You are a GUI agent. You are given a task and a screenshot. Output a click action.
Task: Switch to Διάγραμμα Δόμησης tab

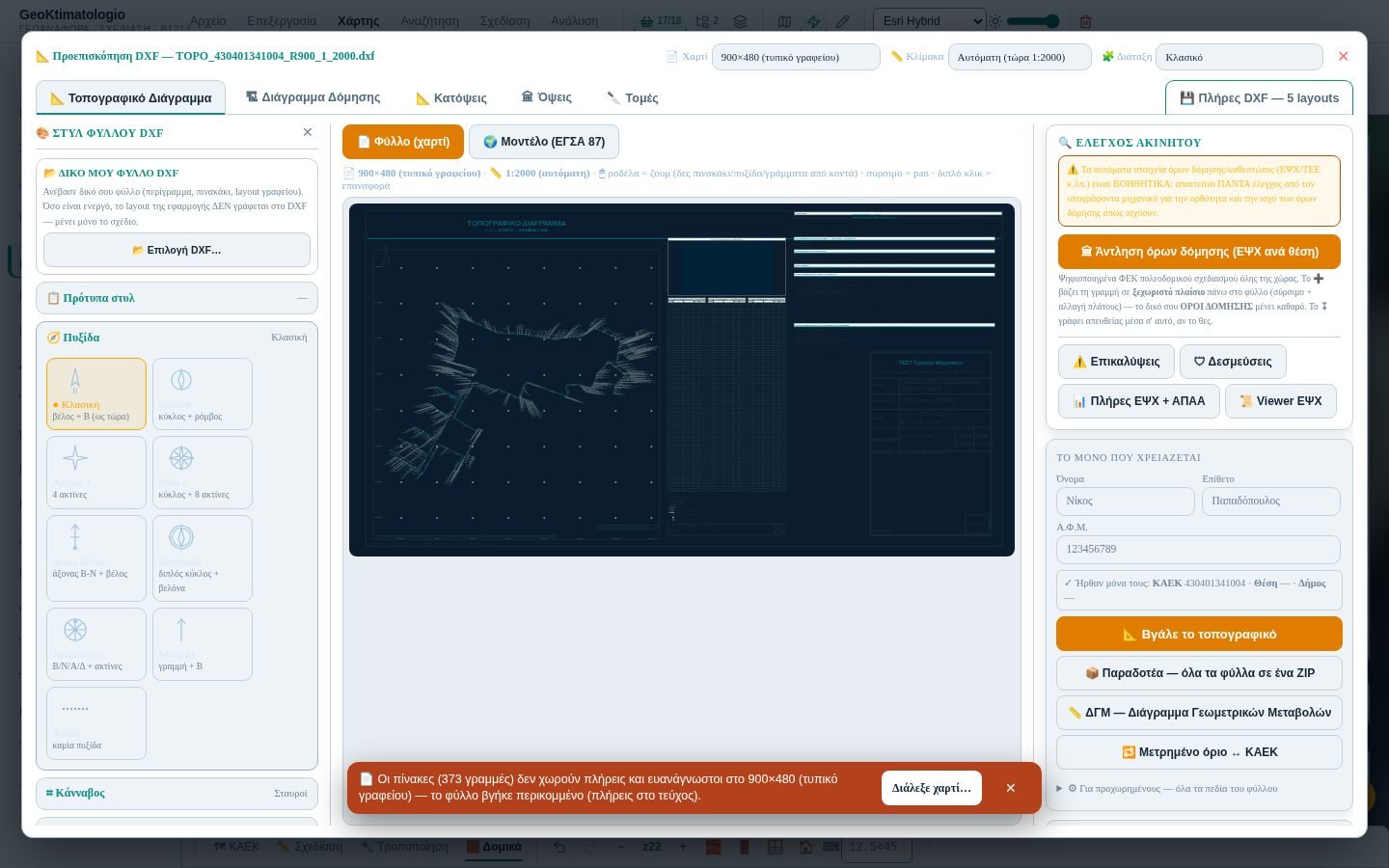click(x=313, y=97)
